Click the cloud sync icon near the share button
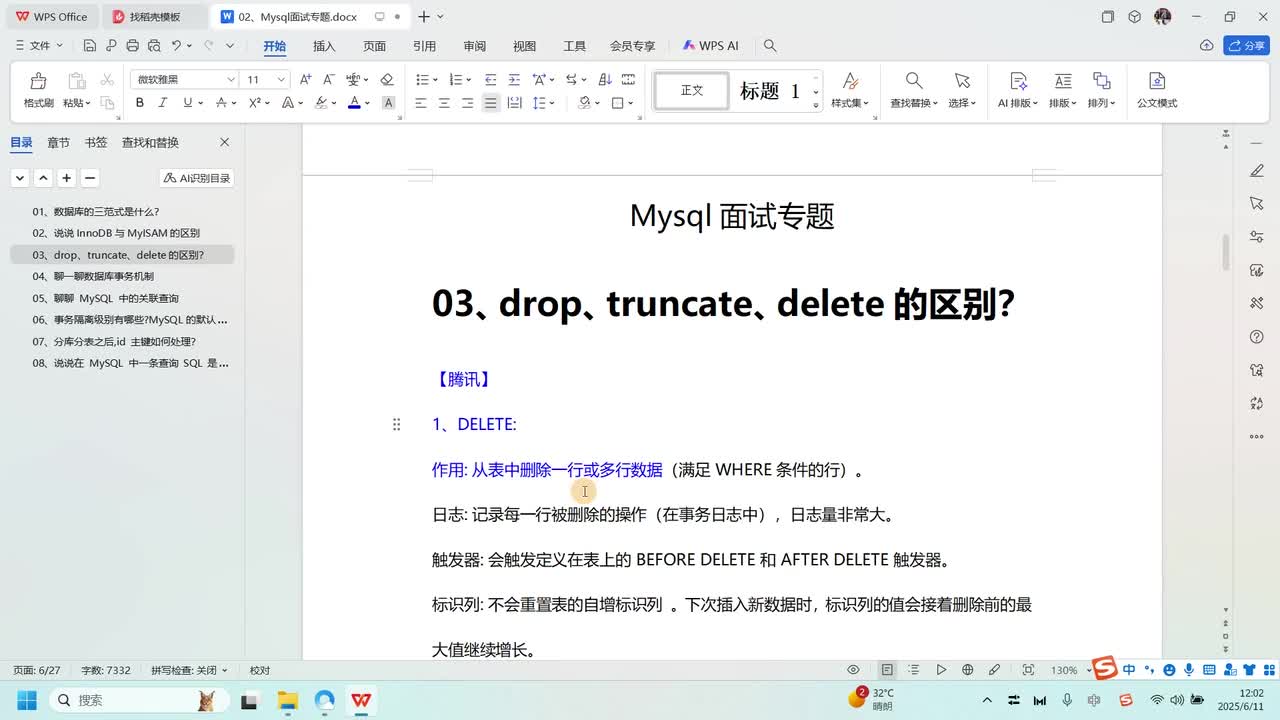 (1207, 46)
